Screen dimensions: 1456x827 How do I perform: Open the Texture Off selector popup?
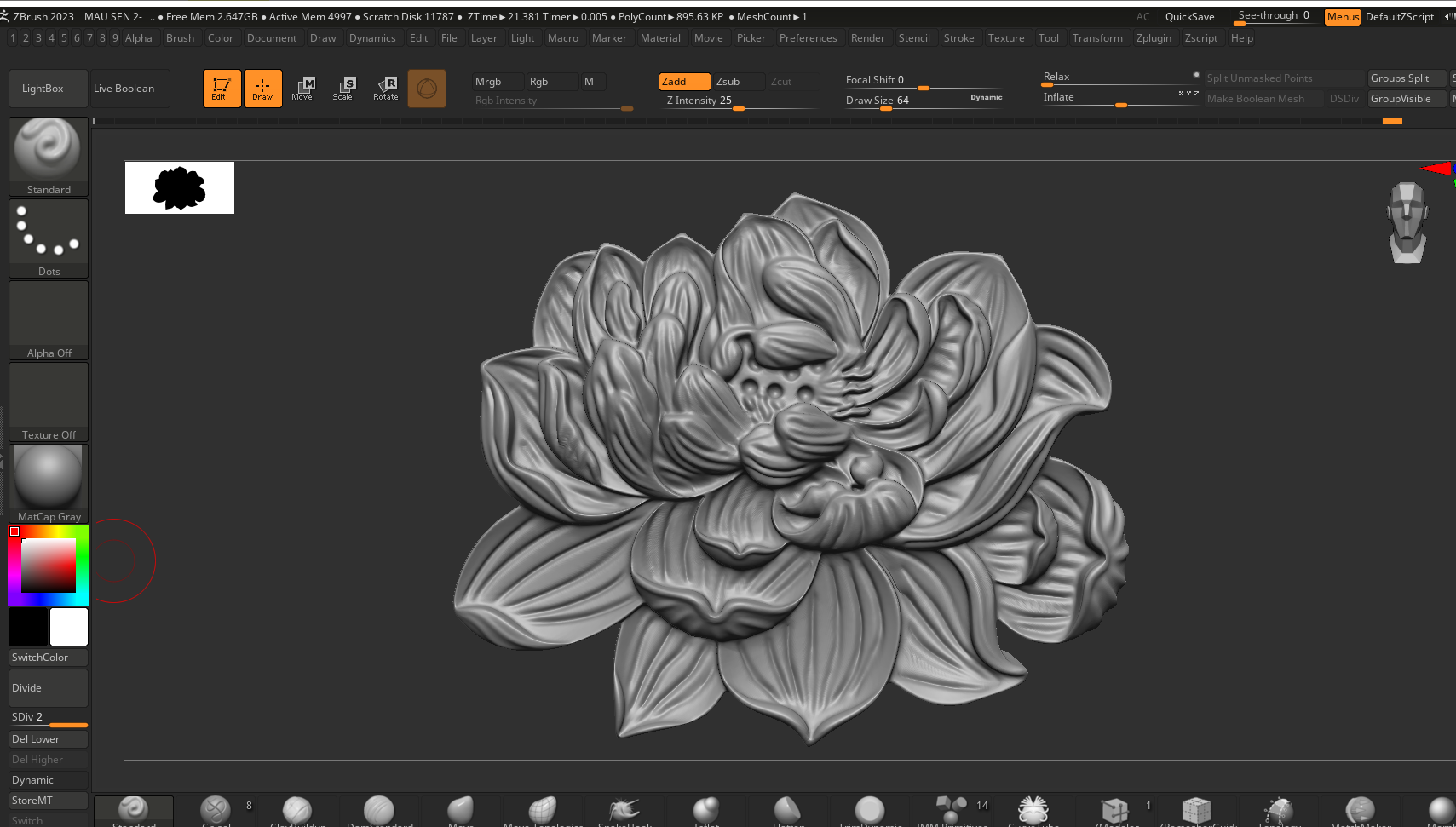pyautogui.click(x=49, y=401)
